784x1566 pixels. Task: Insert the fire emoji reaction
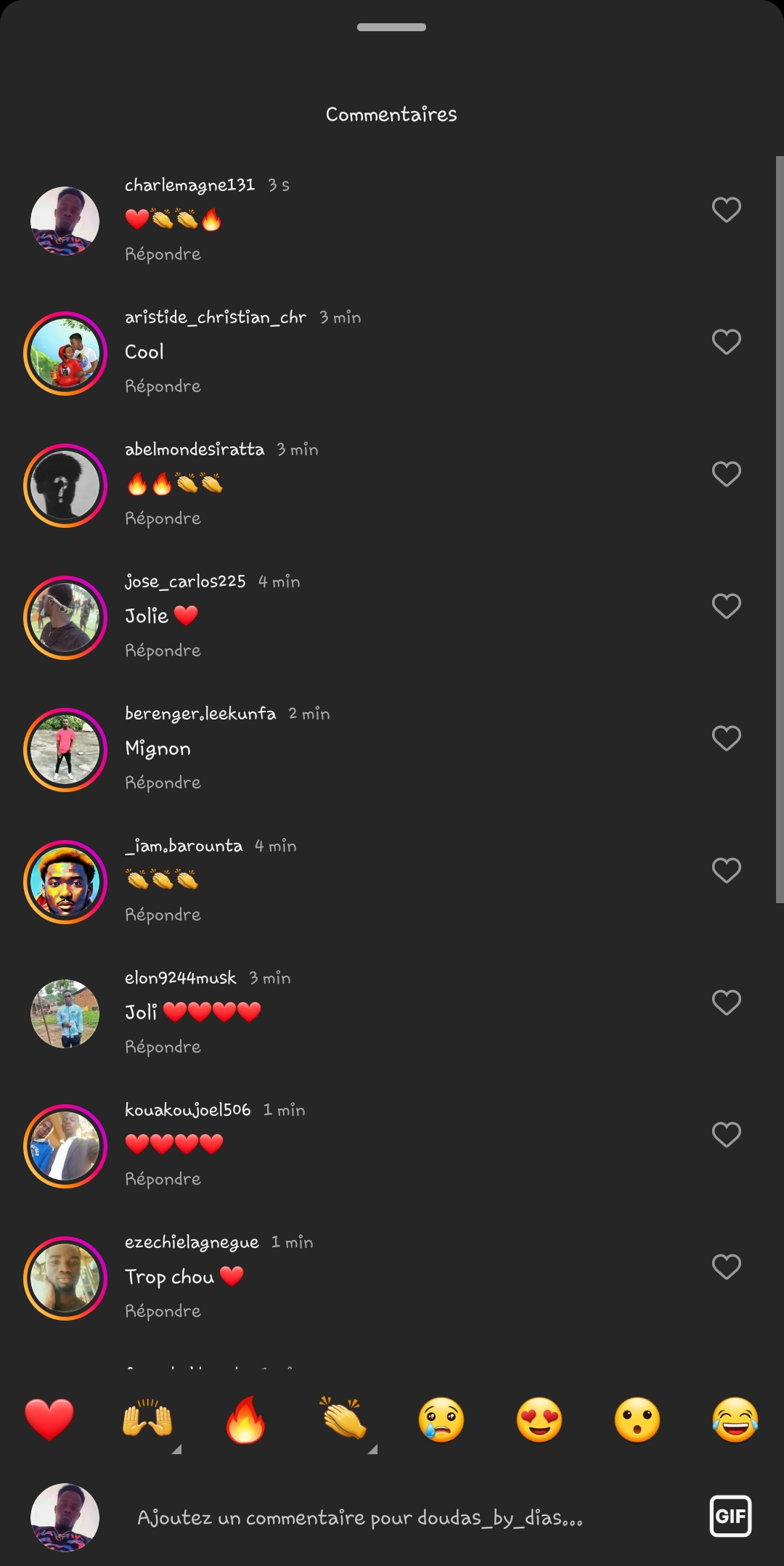pos(245,1419)
